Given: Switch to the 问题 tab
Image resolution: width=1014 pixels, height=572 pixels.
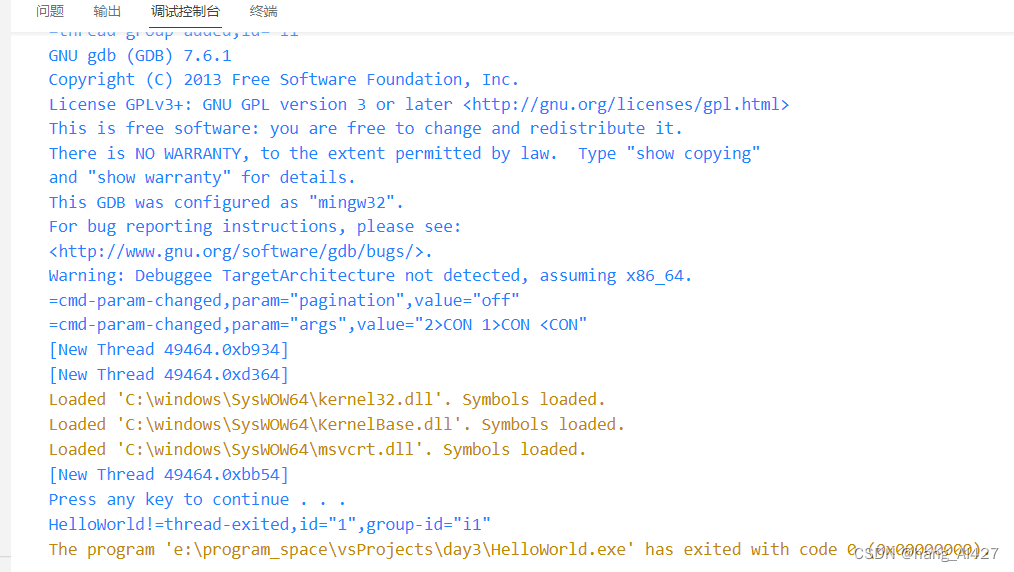Looking at the screenshot, I should click(x=50, y=11).
